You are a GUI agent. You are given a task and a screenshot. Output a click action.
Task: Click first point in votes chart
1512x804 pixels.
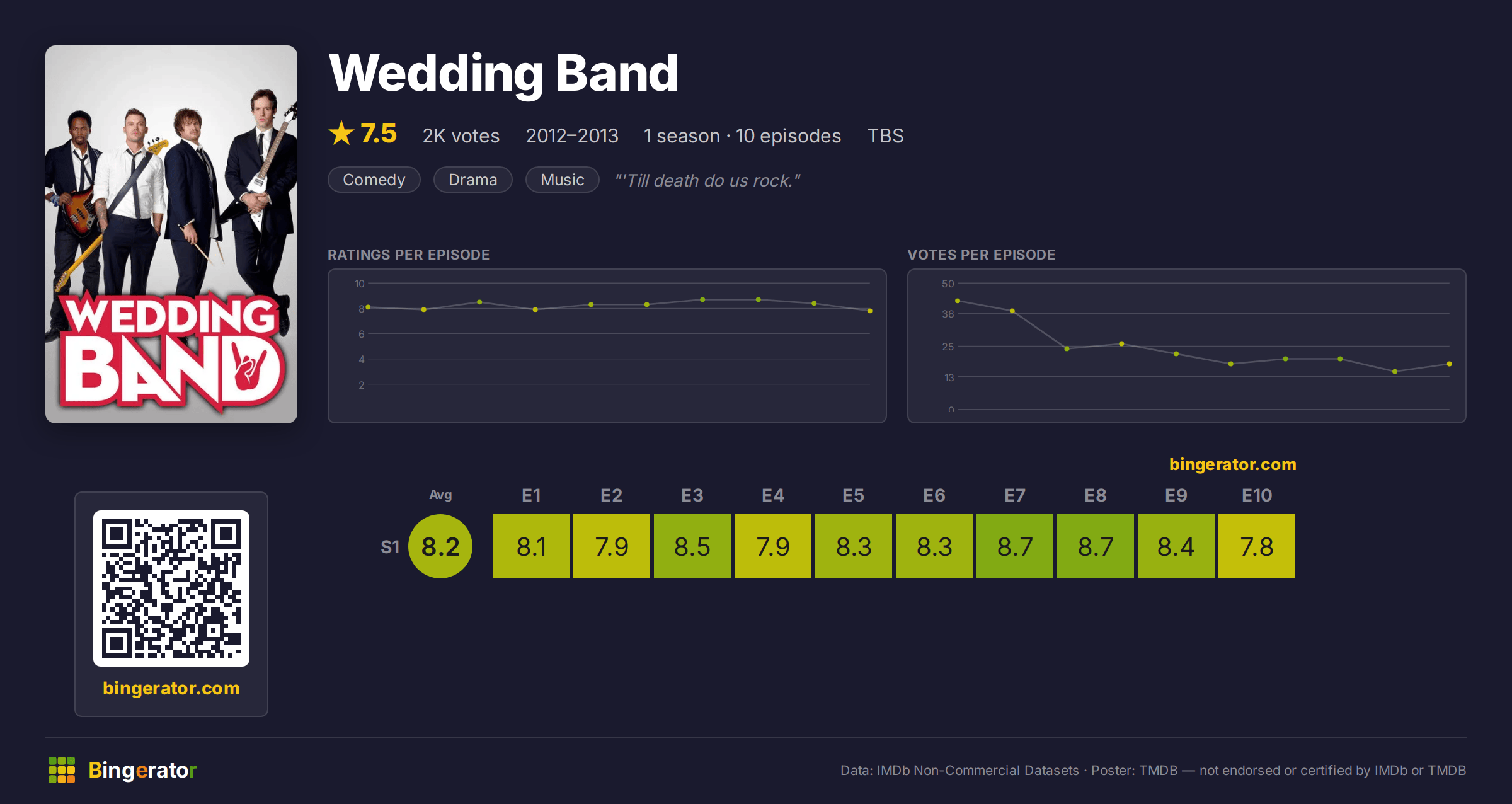coord(958,301)
